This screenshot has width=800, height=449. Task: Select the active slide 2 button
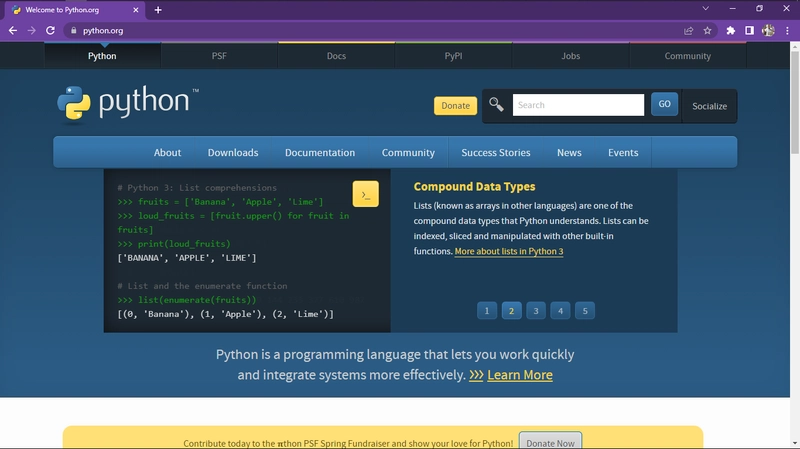pos(511,311)
